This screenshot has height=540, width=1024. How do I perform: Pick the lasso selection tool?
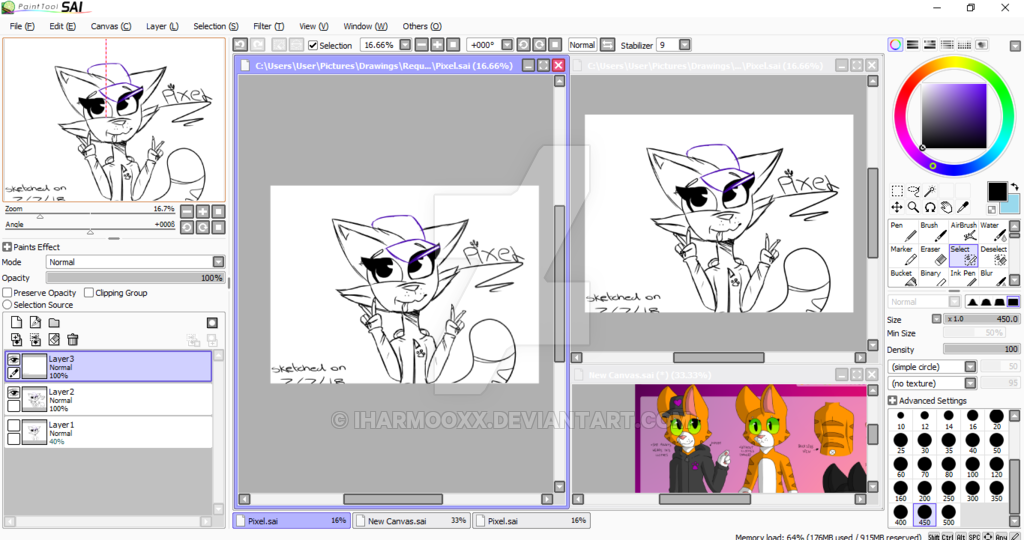pos(914,191)
